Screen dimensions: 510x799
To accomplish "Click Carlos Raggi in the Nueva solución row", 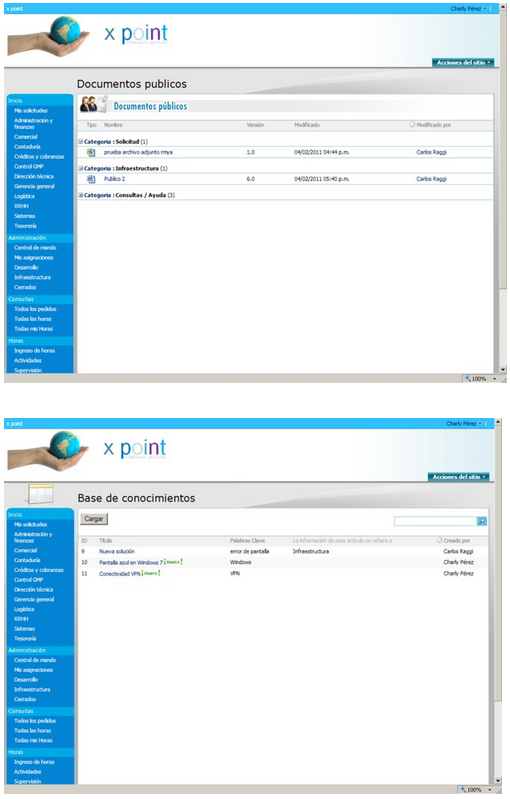I will [x=459, y=551].
